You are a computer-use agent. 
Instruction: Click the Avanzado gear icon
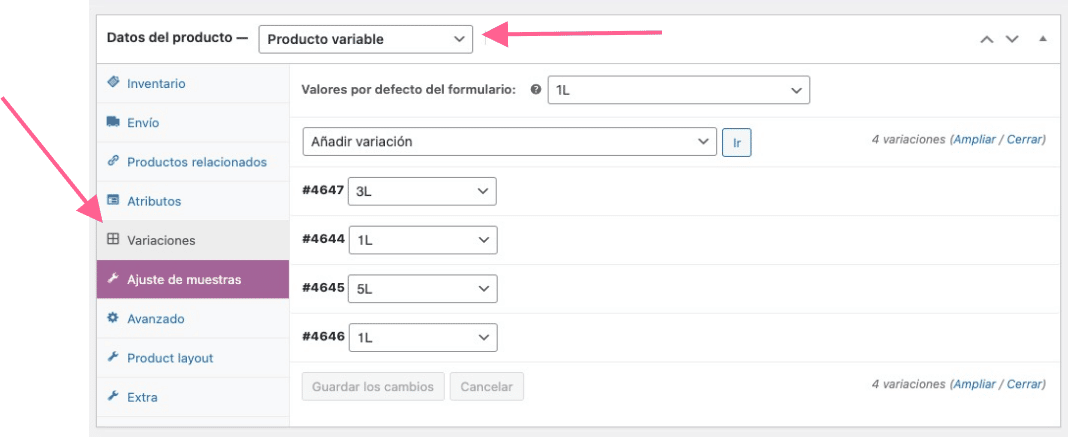pyautogui.click(x=113, y=318)
